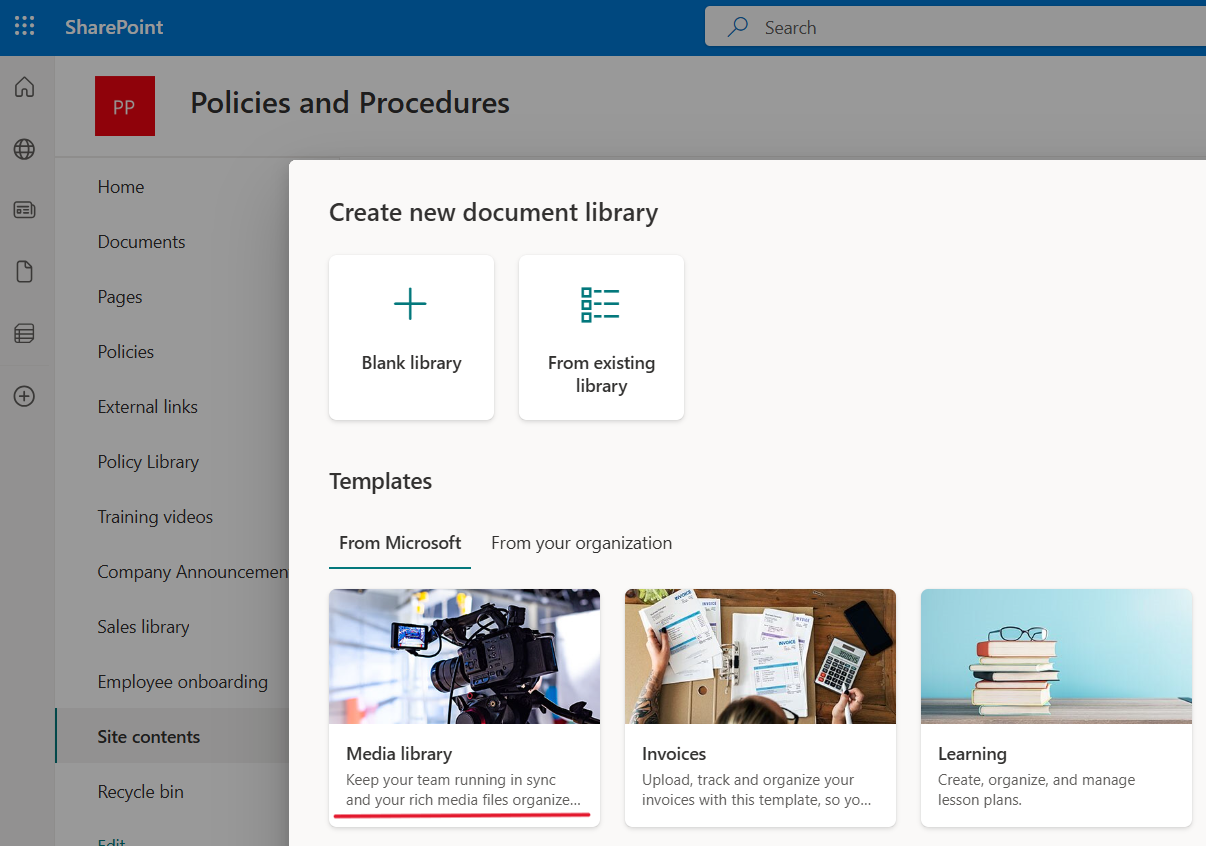
Task: Select the Edit navigation option
Action: pyautogui.click(x=110, y=840)
